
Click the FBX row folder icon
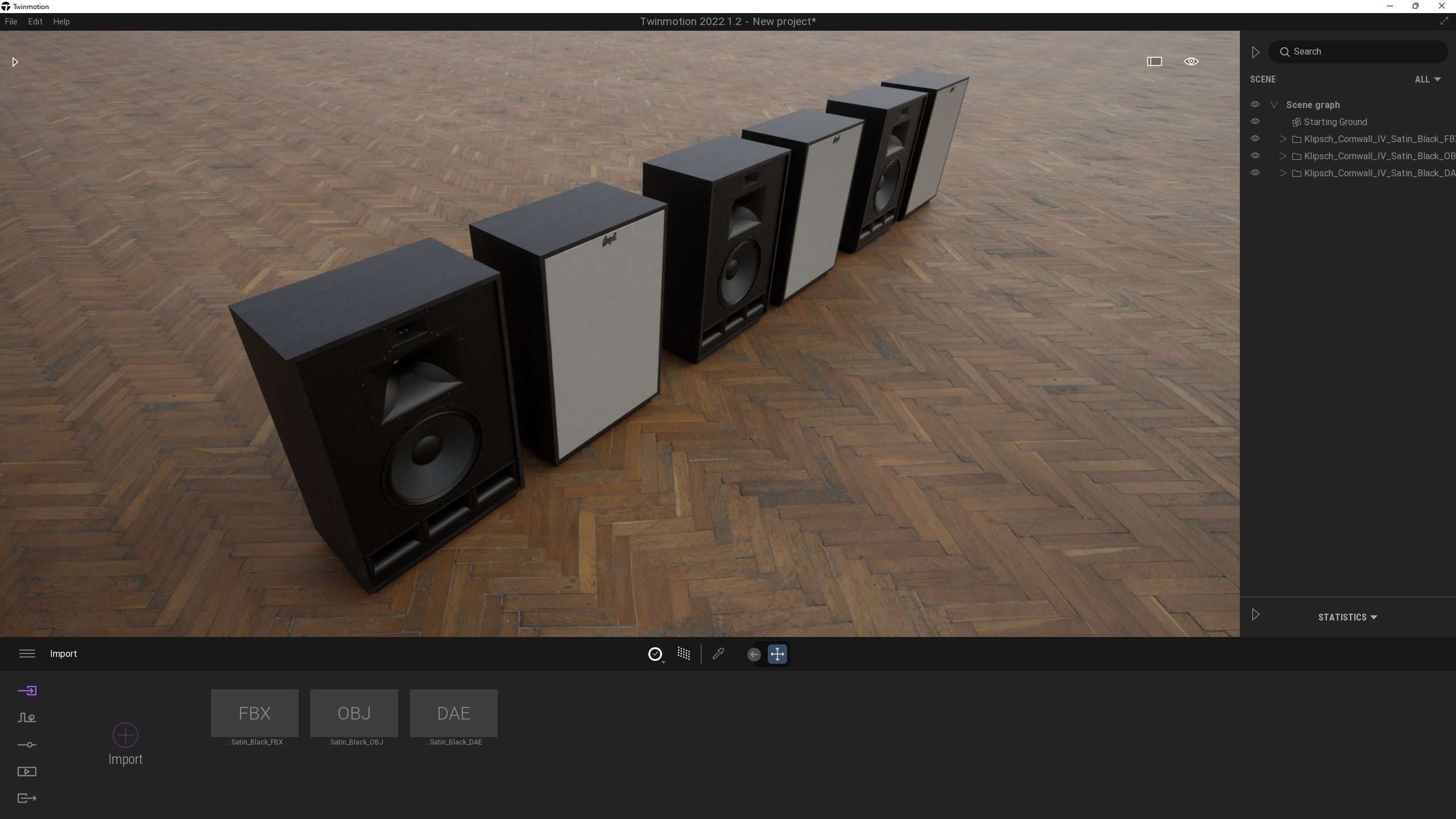[x=1297, y=139]
